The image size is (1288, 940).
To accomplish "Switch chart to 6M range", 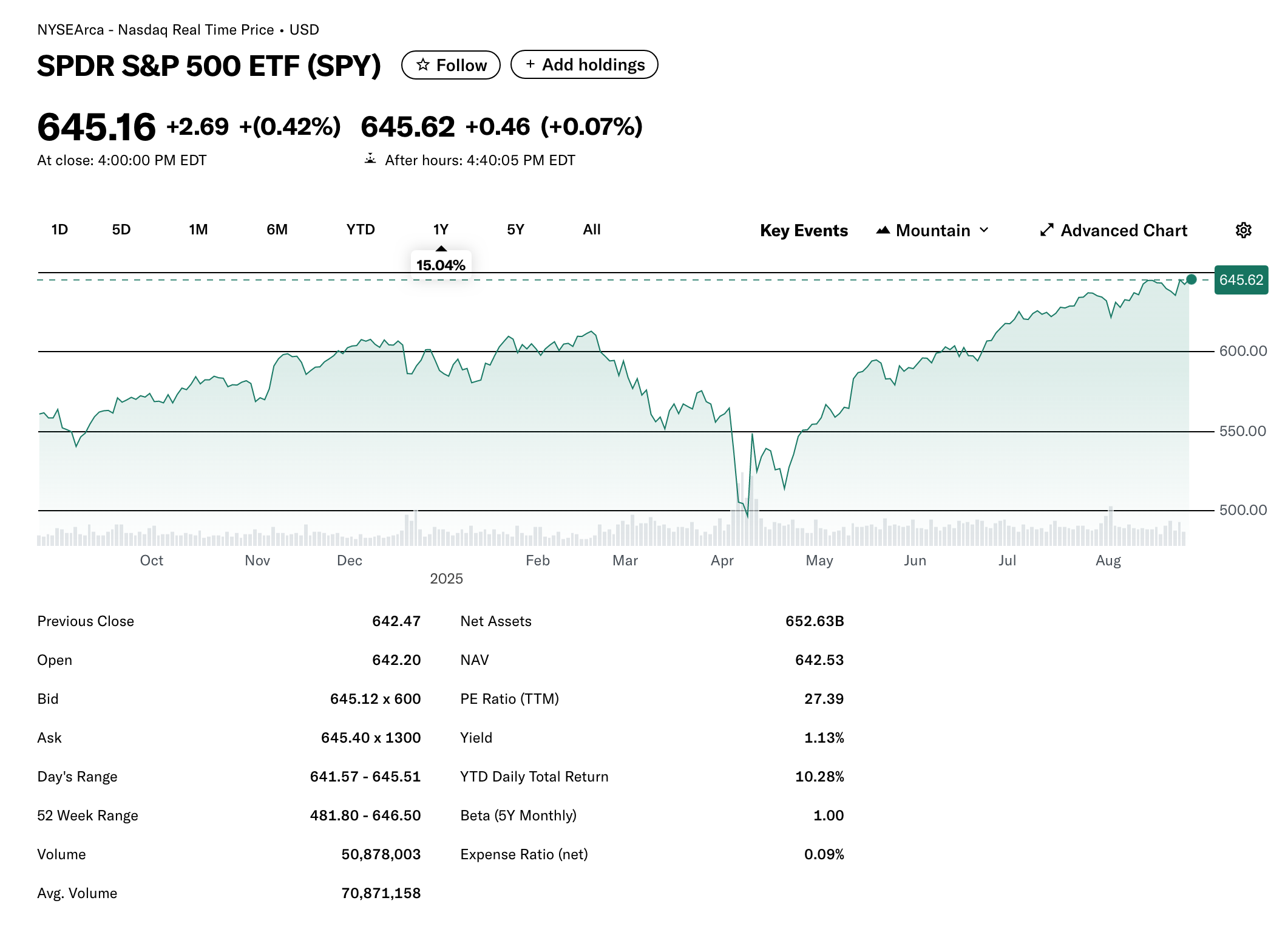I will tap(277, 230).
